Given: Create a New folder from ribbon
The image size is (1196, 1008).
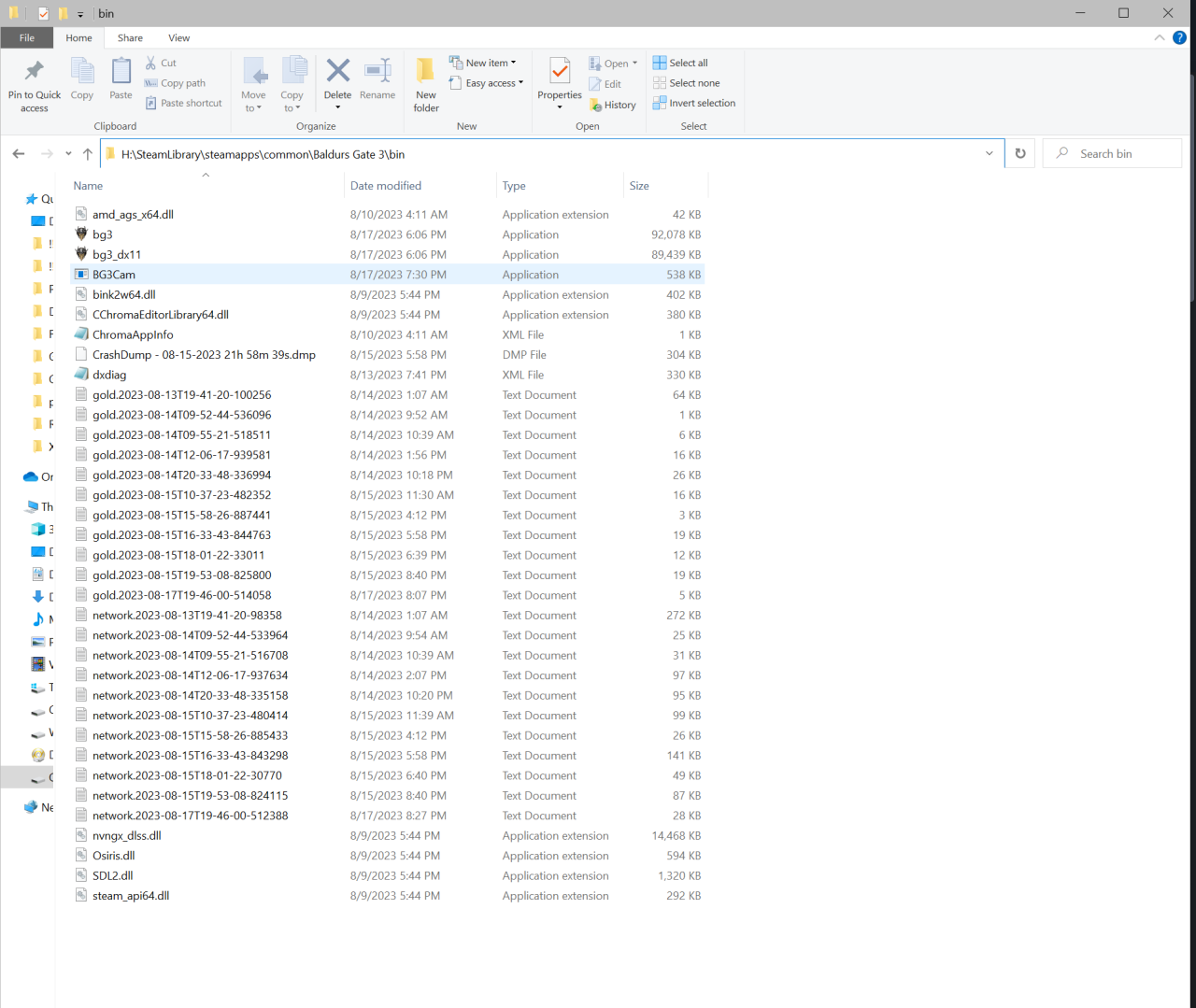Looking at the screenshot, I should (426, 72).
